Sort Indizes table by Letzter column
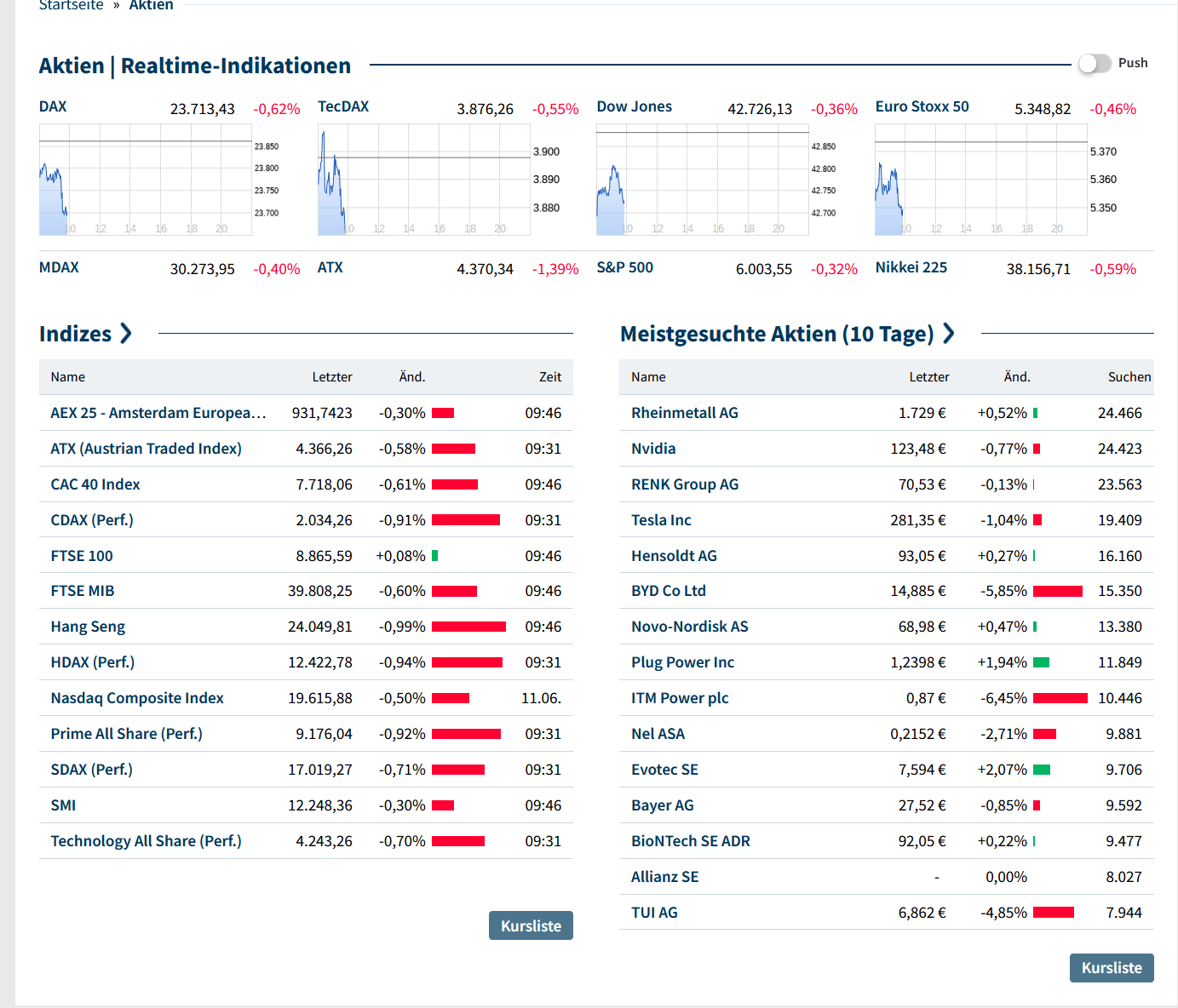 pyautogui.click(x=332, y=377)
